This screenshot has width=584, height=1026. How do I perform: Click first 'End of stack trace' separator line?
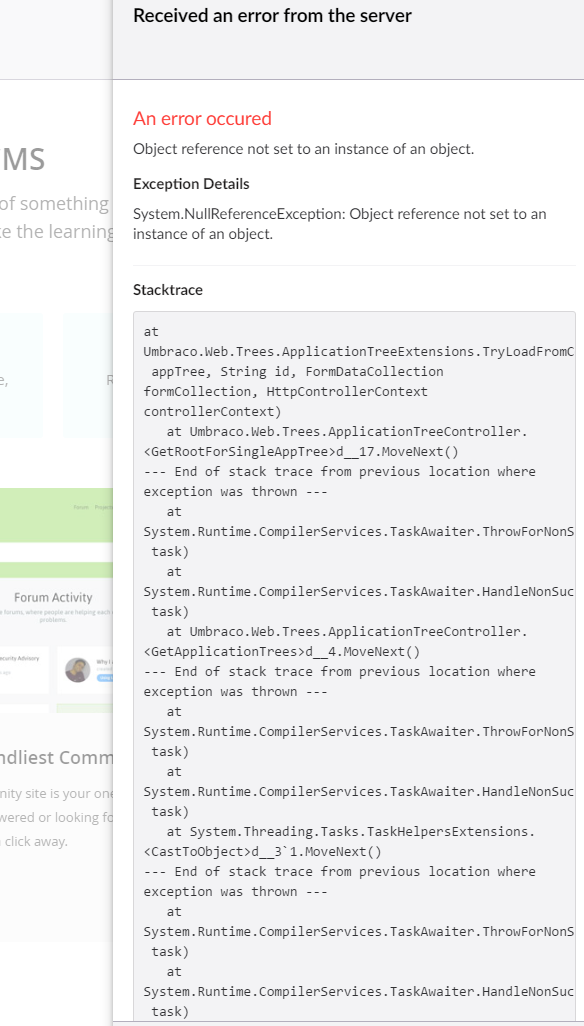pos(339,482)
